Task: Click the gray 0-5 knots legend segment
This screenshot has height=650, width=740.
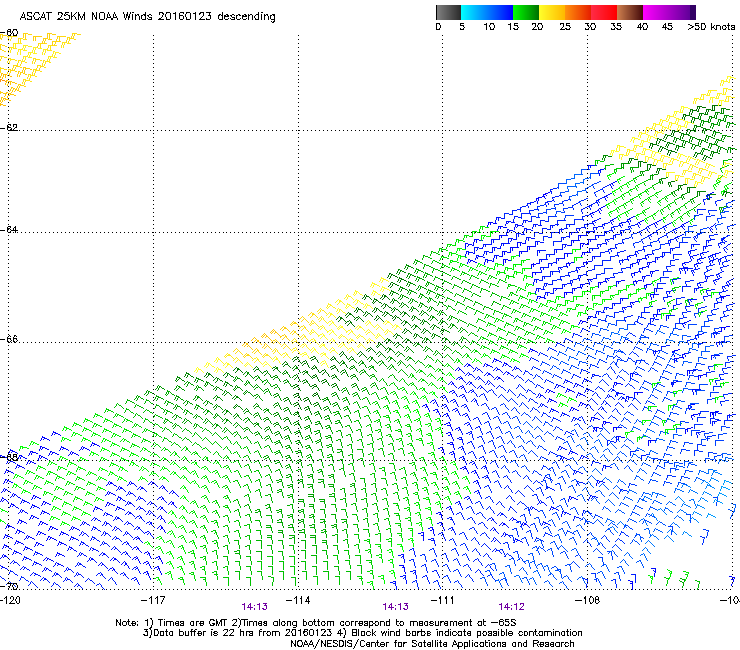Action: (448, 12)
